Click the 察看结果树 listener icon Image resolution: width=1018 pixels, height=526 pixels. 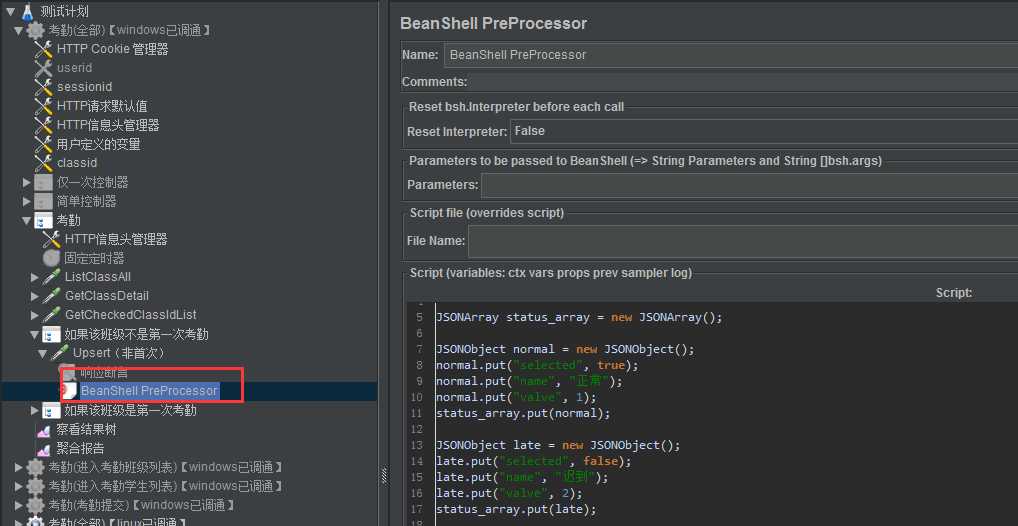(x=43, y=430)
